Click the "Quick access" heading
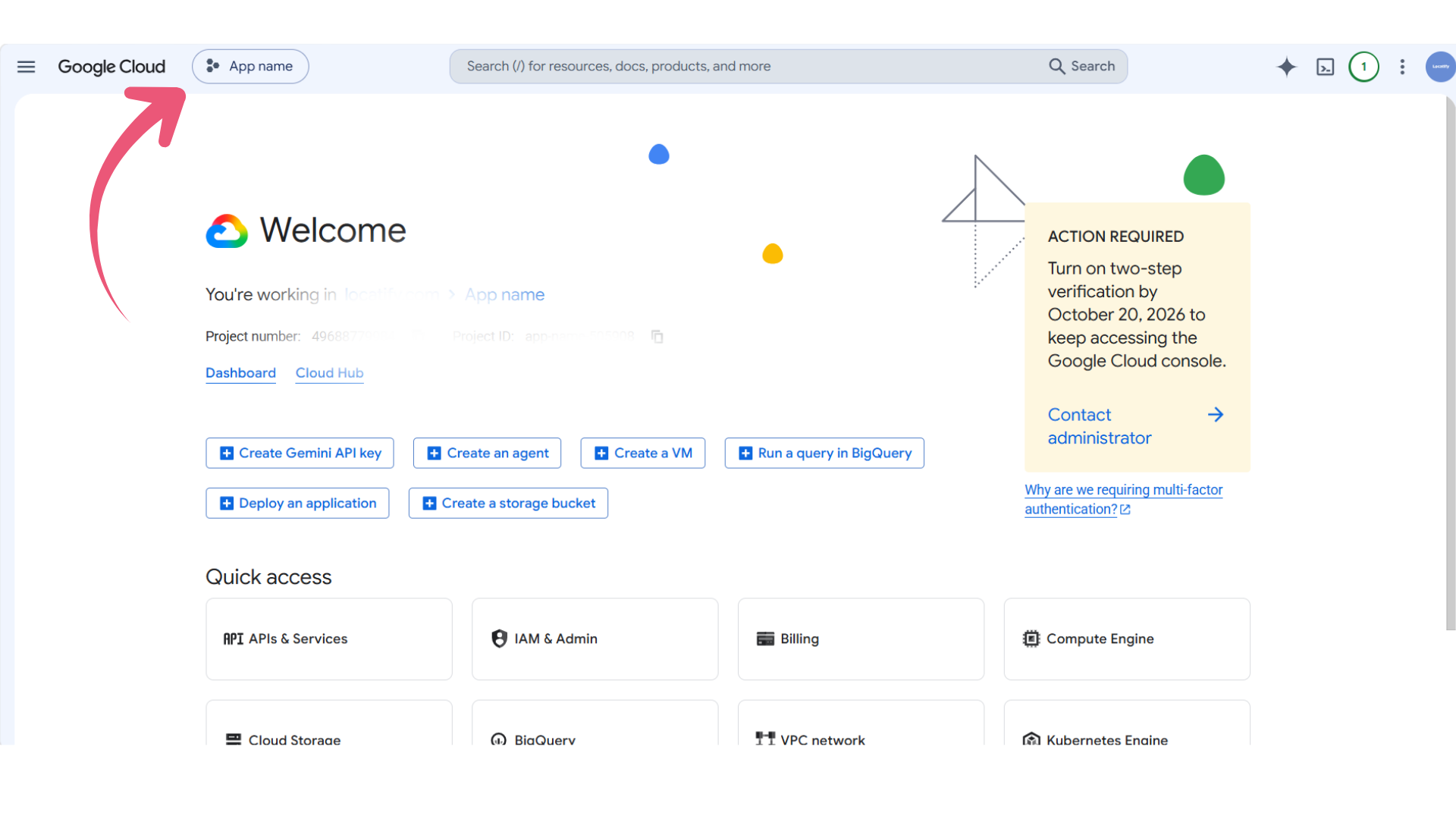Viewport: 1456px width, 819px height. [x=268, y=577]
